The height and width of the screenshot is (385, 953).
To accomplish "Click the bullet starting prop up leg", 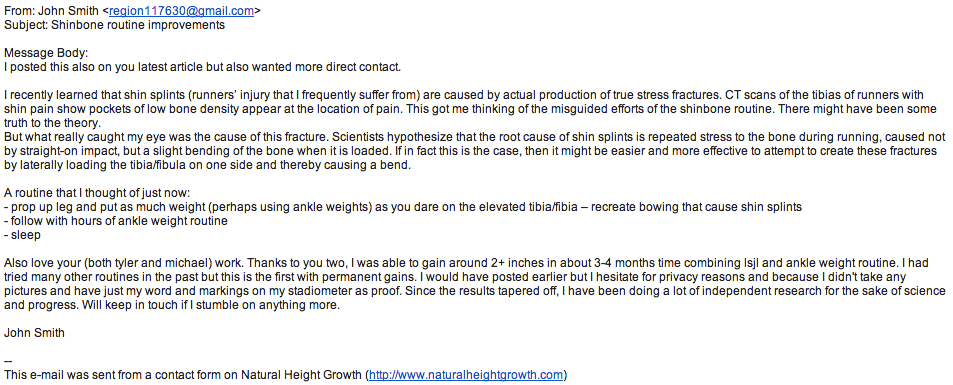I will pos(403,207).
